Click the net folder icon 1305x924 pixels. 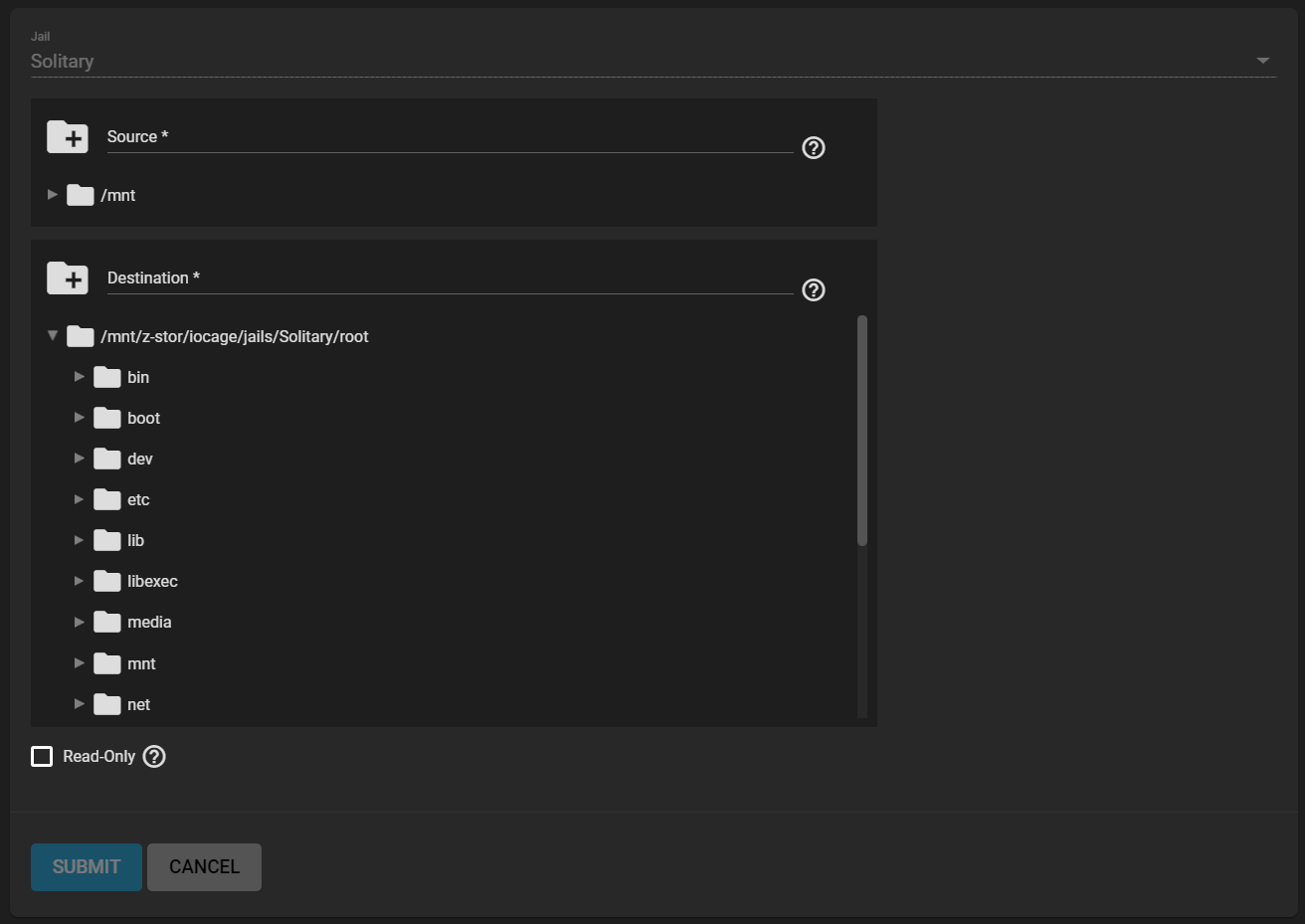(x=107, y=704)
